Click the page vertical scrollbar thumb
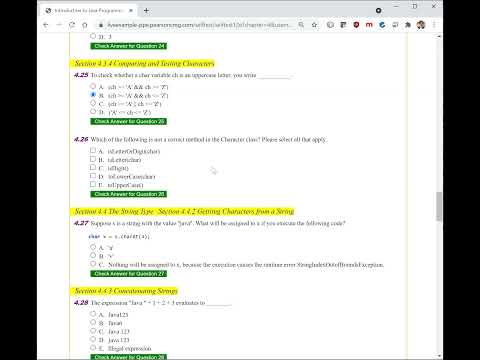This screenshot has width=480, height=360. (x=439, y=206)
